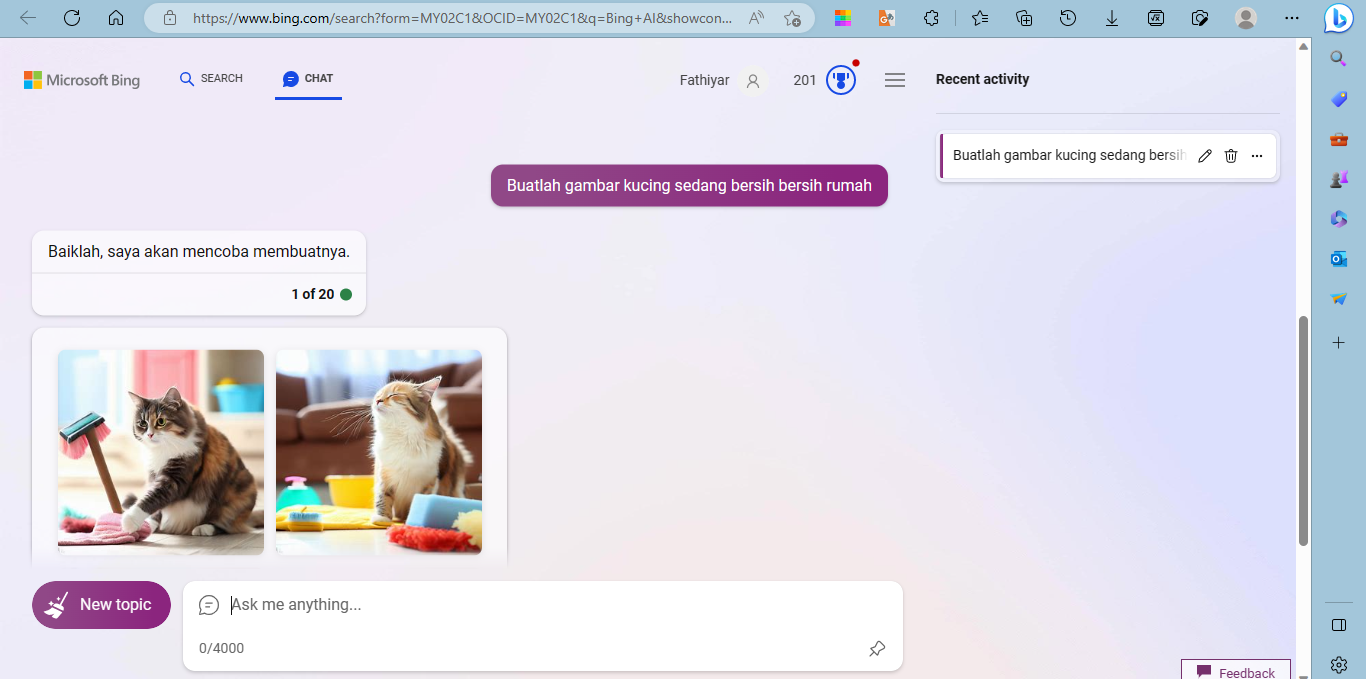
Task: Switch to the SEARCH tab
Action: point(211,79)
